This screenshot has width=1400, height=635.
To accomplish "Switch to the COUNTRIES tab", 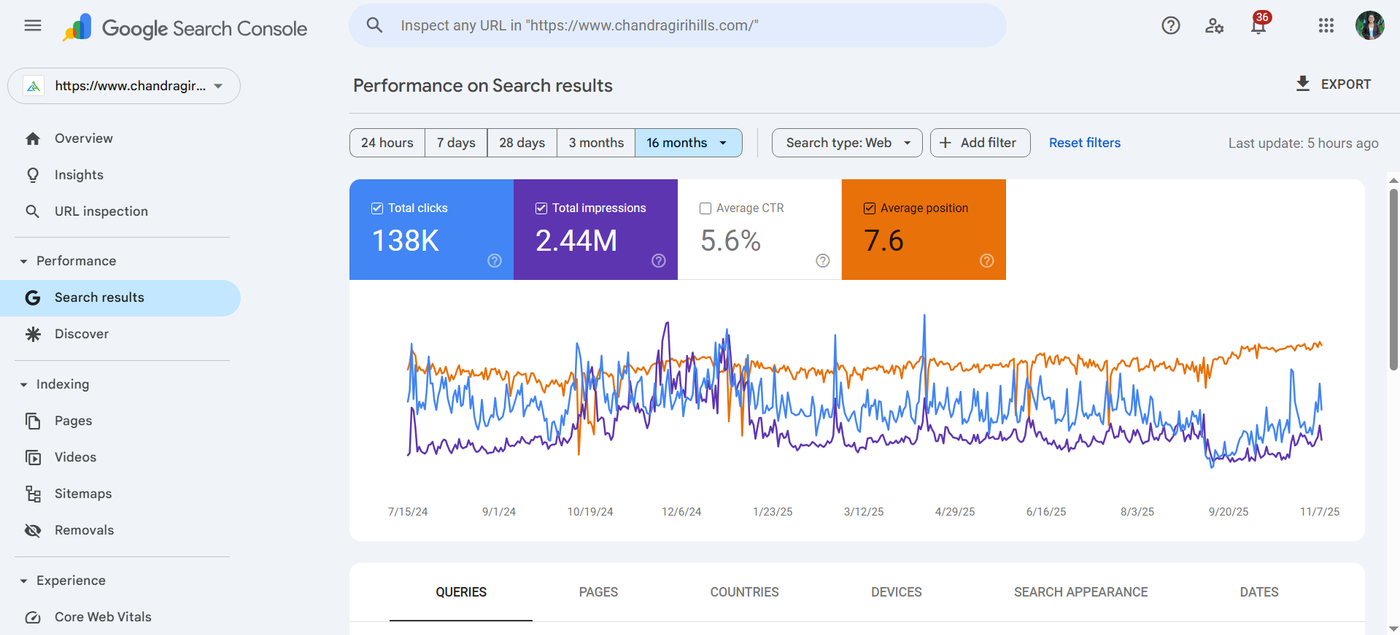I will pyautogui.click(x=744, y=592).
